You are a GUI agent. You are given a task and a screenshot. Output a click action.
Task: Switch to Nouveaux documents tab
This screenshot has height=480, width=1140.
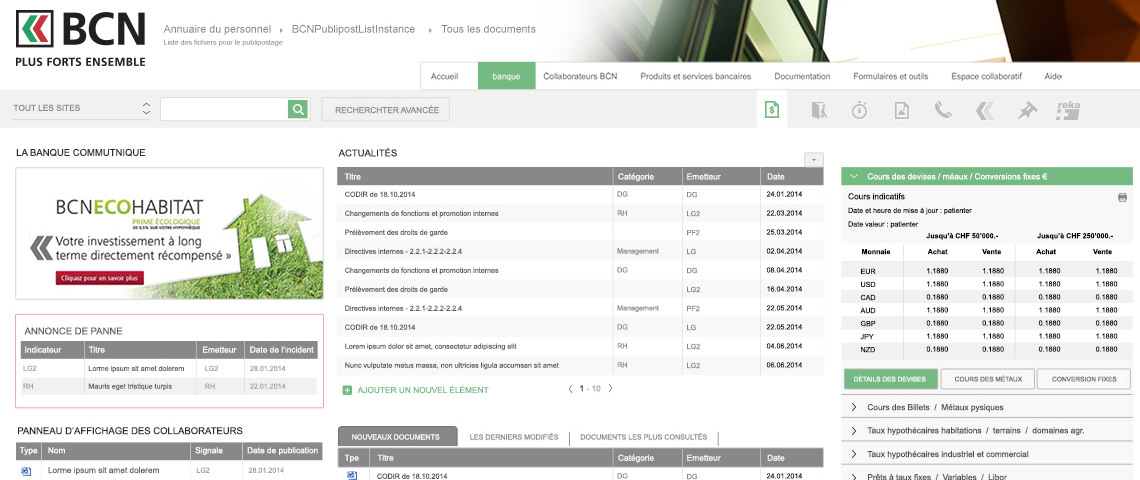coord(398,436)
